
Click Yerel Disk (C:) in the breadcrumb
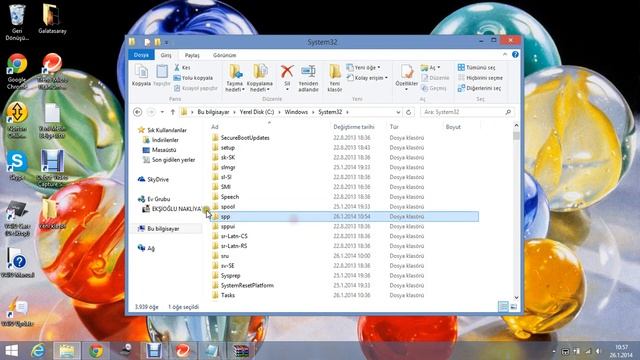tap(257, 112)
